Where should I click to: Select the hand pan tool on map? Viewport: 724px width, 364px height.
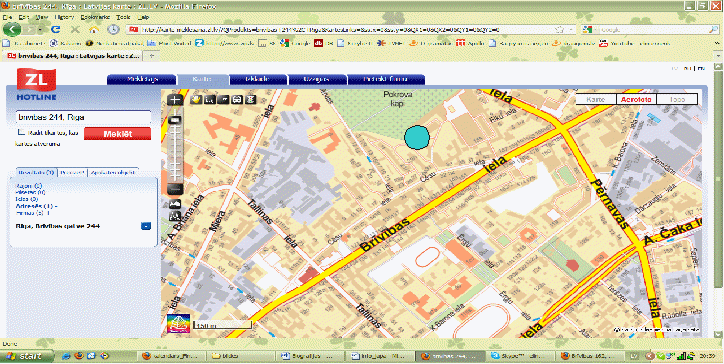[x=196, y=99]
